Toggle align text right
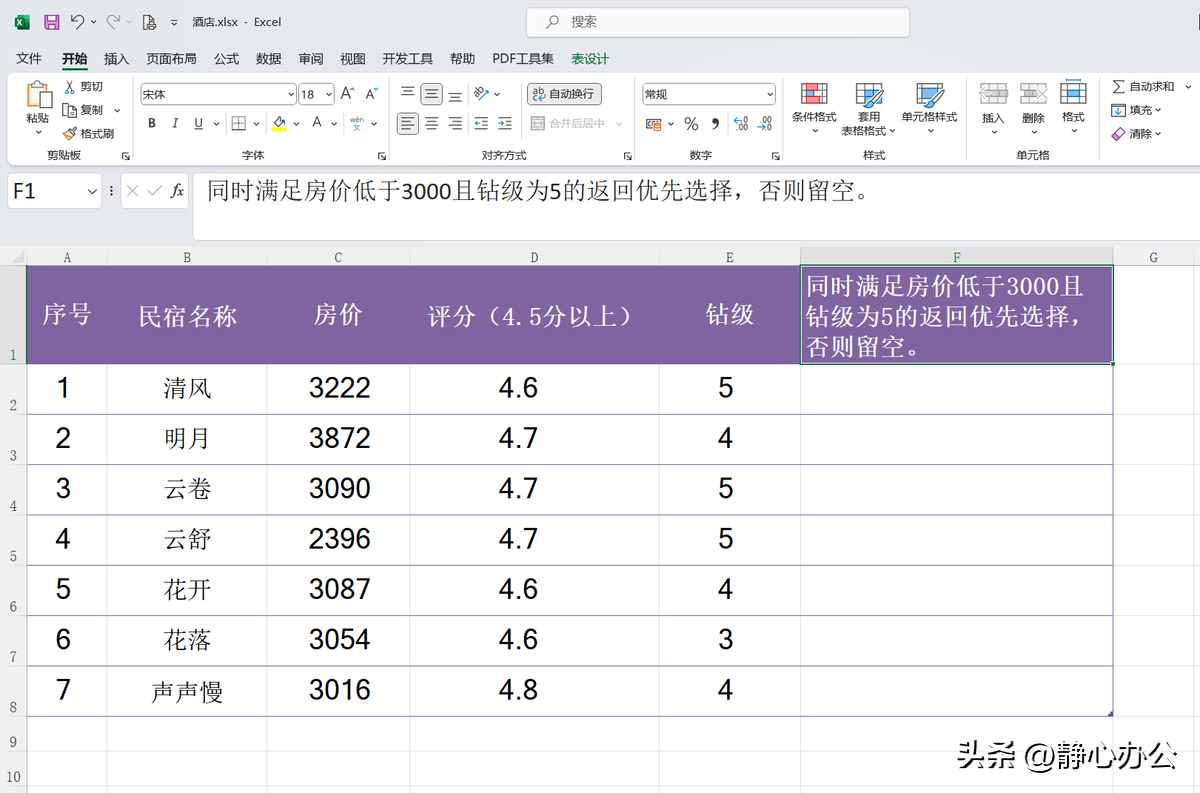Image resolution: width=1200 pixels, height=793 pixels. coord(455,123)
